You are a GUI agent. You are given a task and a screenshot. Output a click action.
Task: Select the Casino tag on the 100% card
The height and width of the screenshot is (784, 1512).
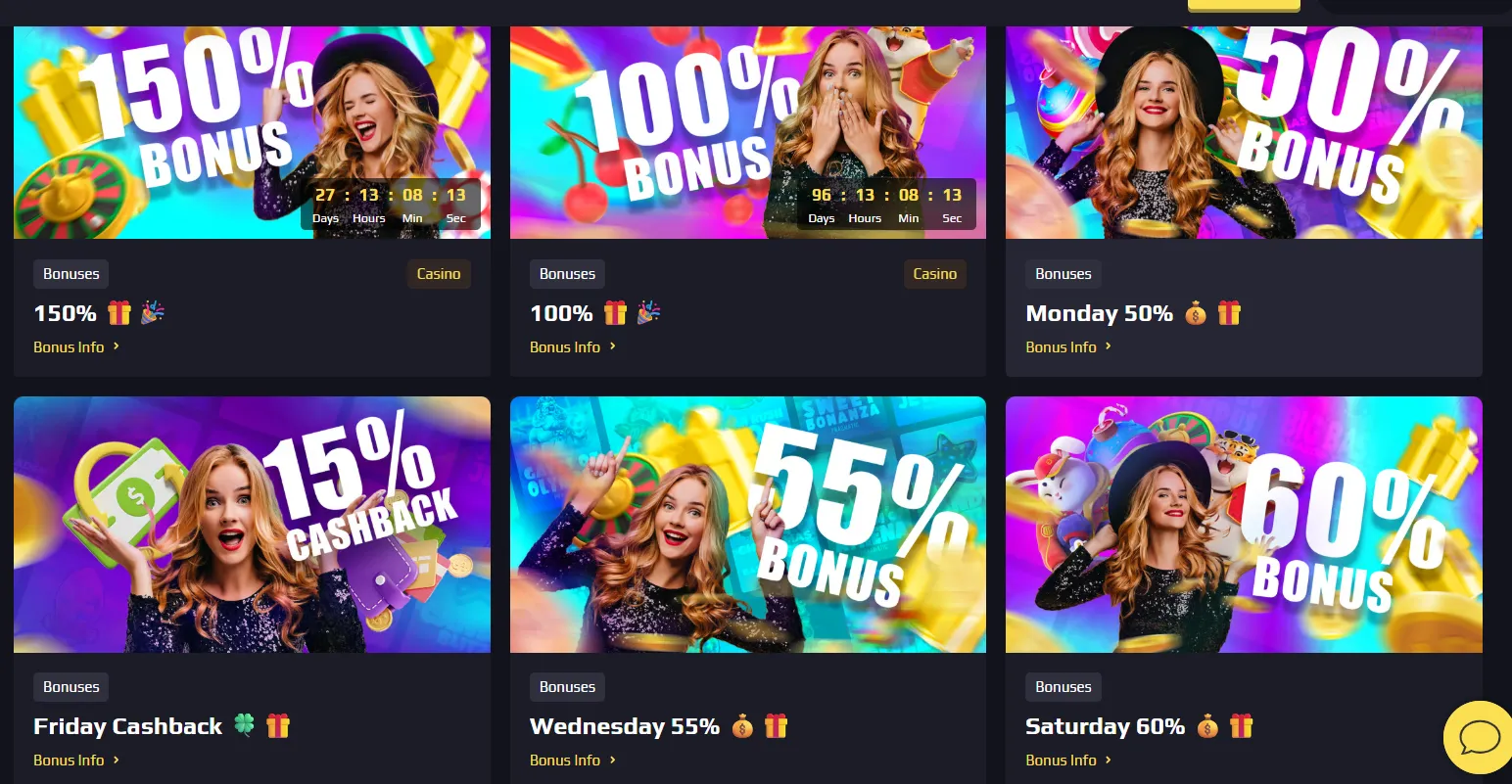(935, 274)
